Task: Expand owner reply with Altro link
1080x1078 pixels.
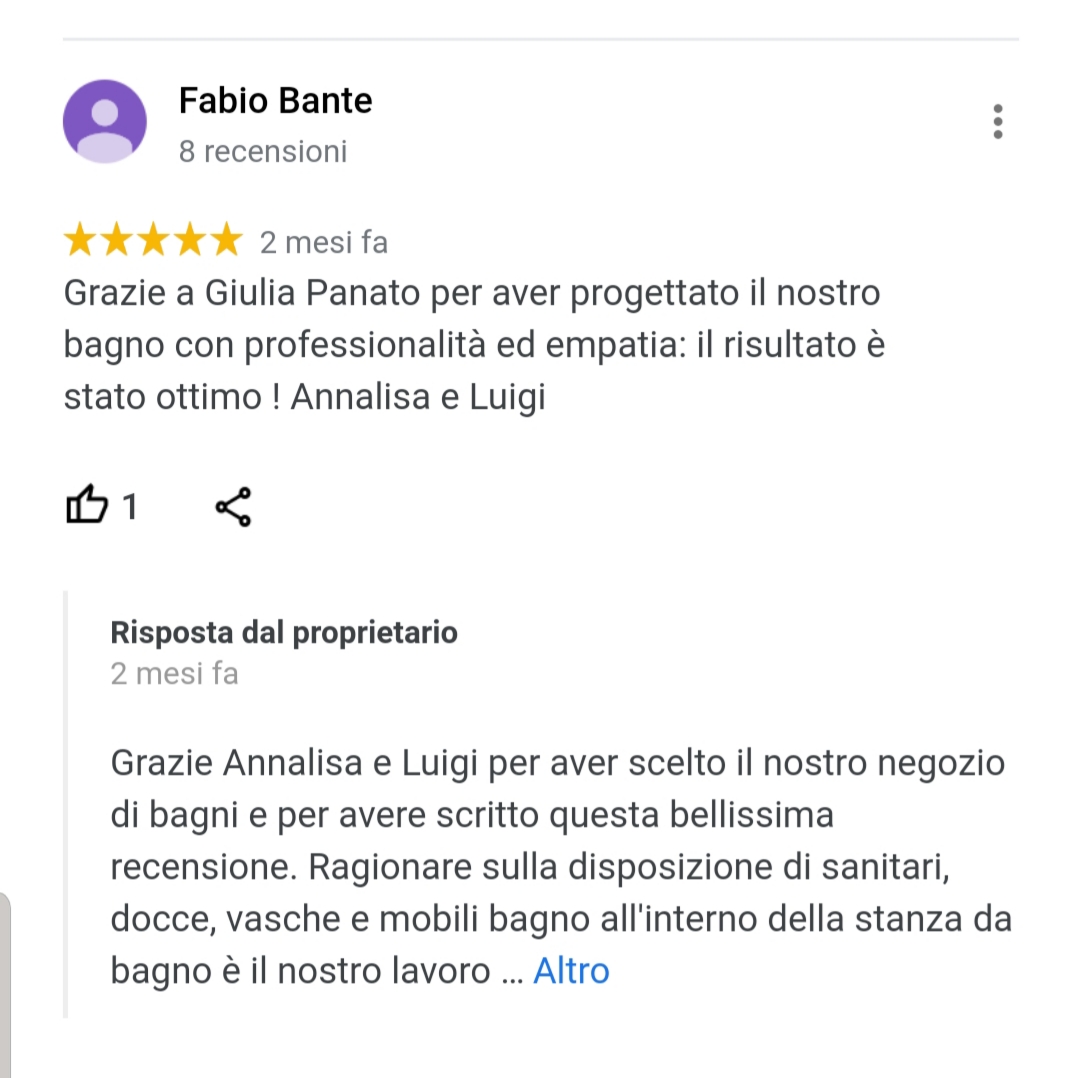Action: tap(571, 971)
